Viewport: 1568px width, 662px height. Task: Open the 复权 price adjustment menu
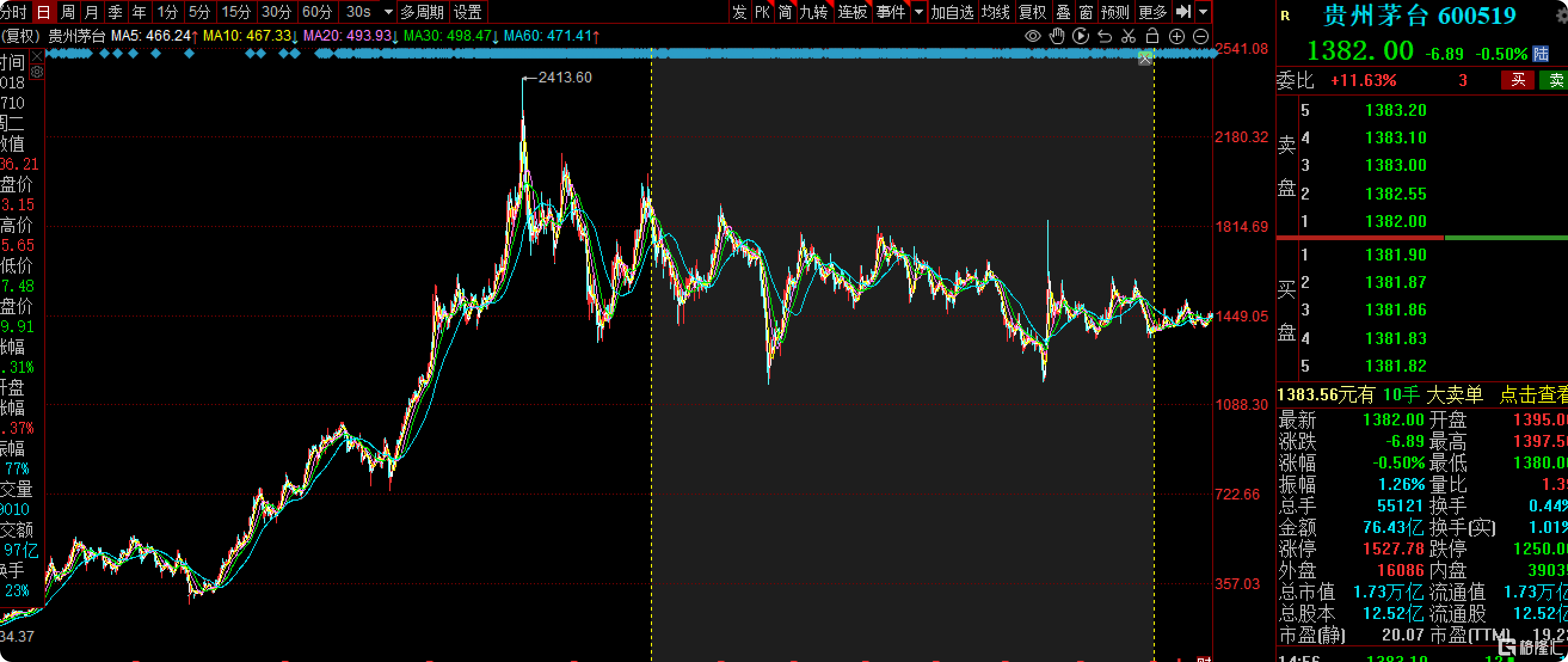click(1032, 11)
